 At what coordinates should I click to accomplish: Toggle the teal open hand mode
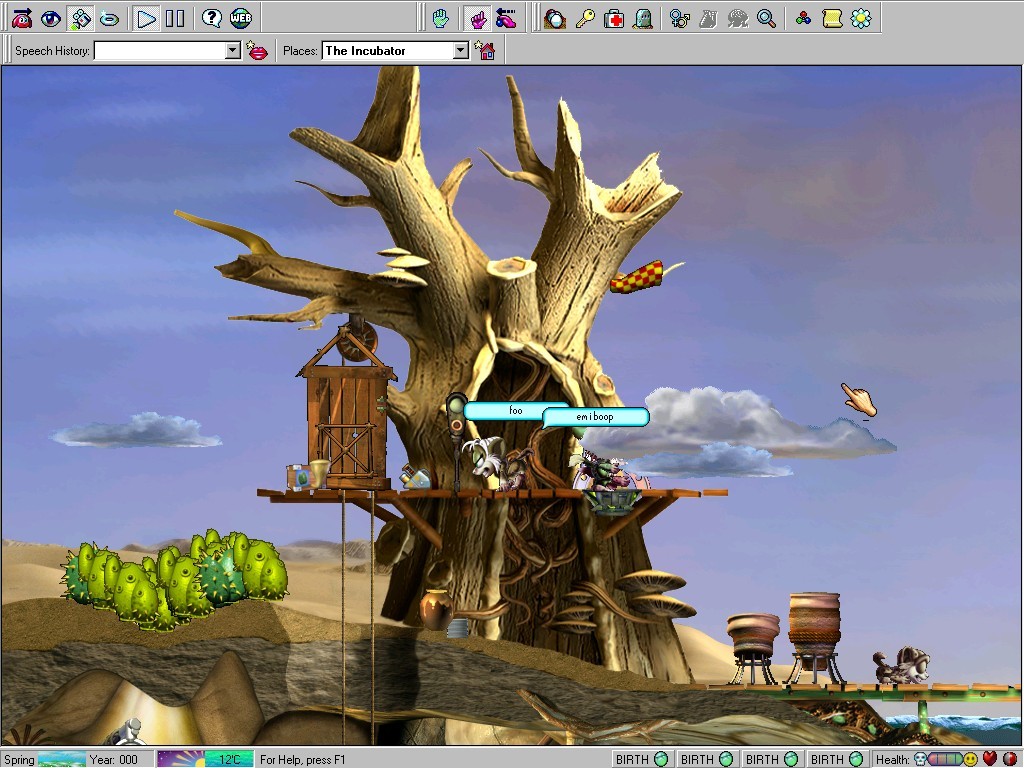440,18
